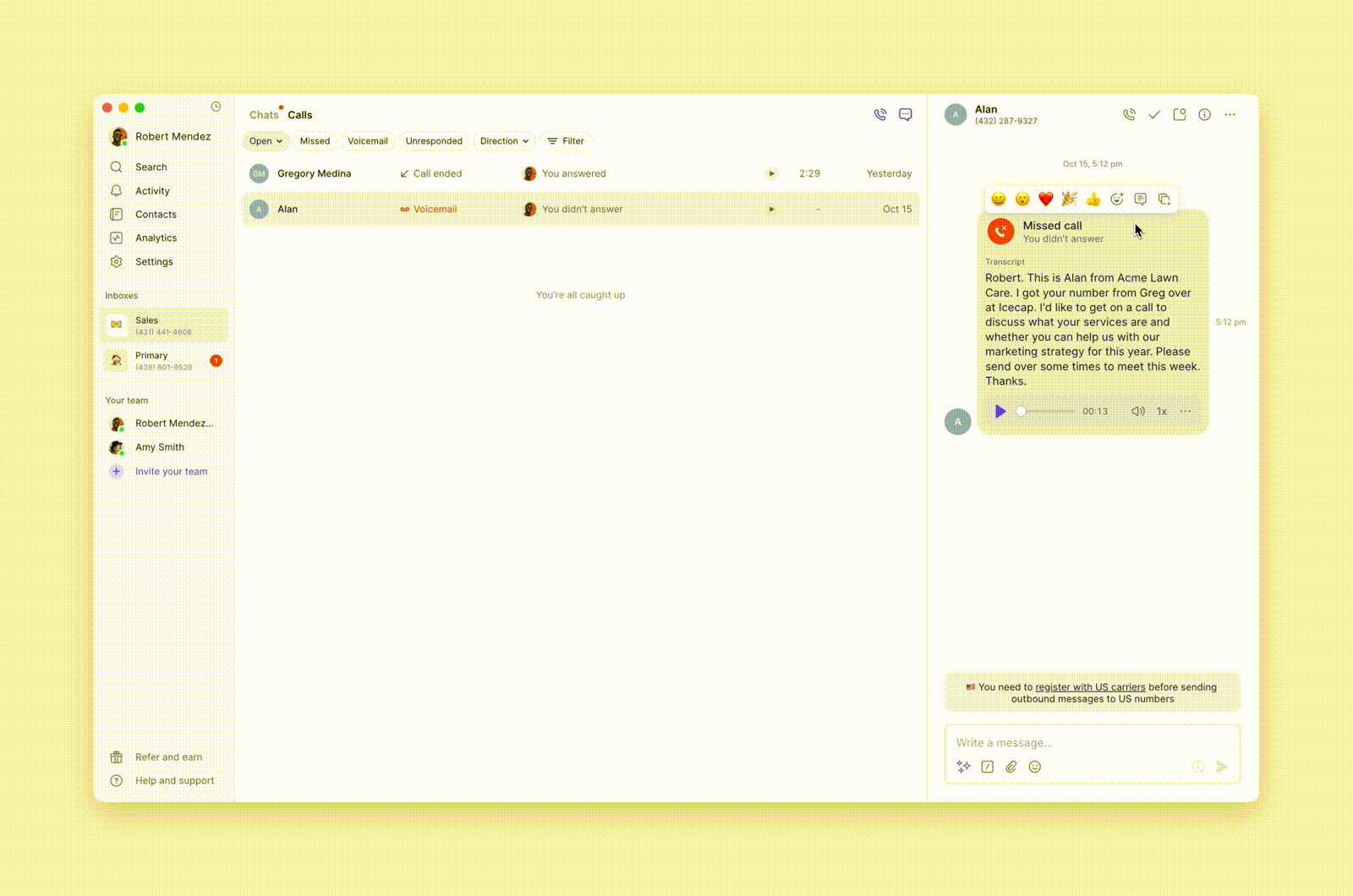Image resolution: width=1353 pixels, height=896 pixels.
Task: Play the recording in Alan's call row
Action: 771,210
